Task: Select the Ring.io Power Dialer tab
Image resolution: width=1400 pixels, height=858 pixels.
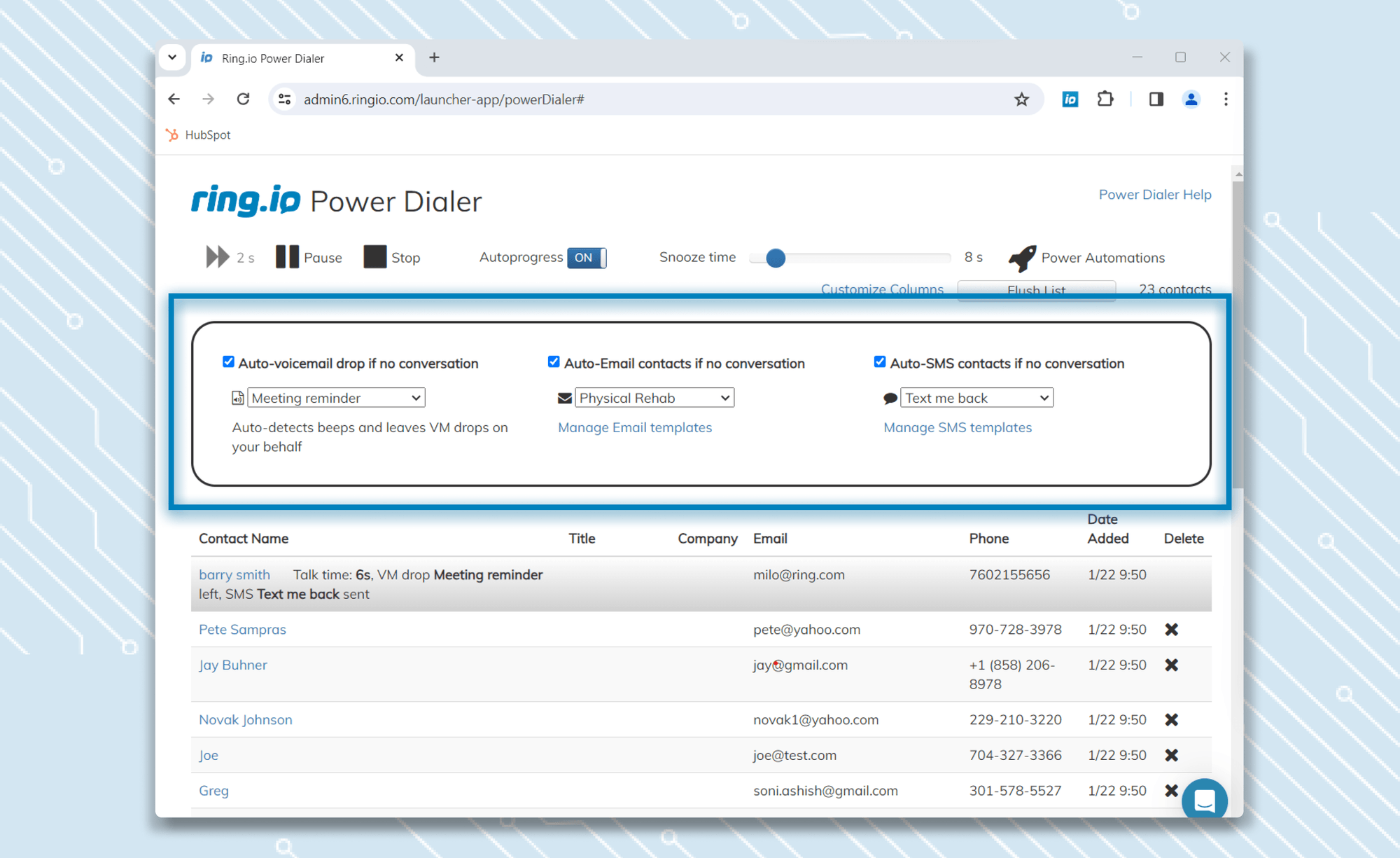Action: click(x=303, y=58)
